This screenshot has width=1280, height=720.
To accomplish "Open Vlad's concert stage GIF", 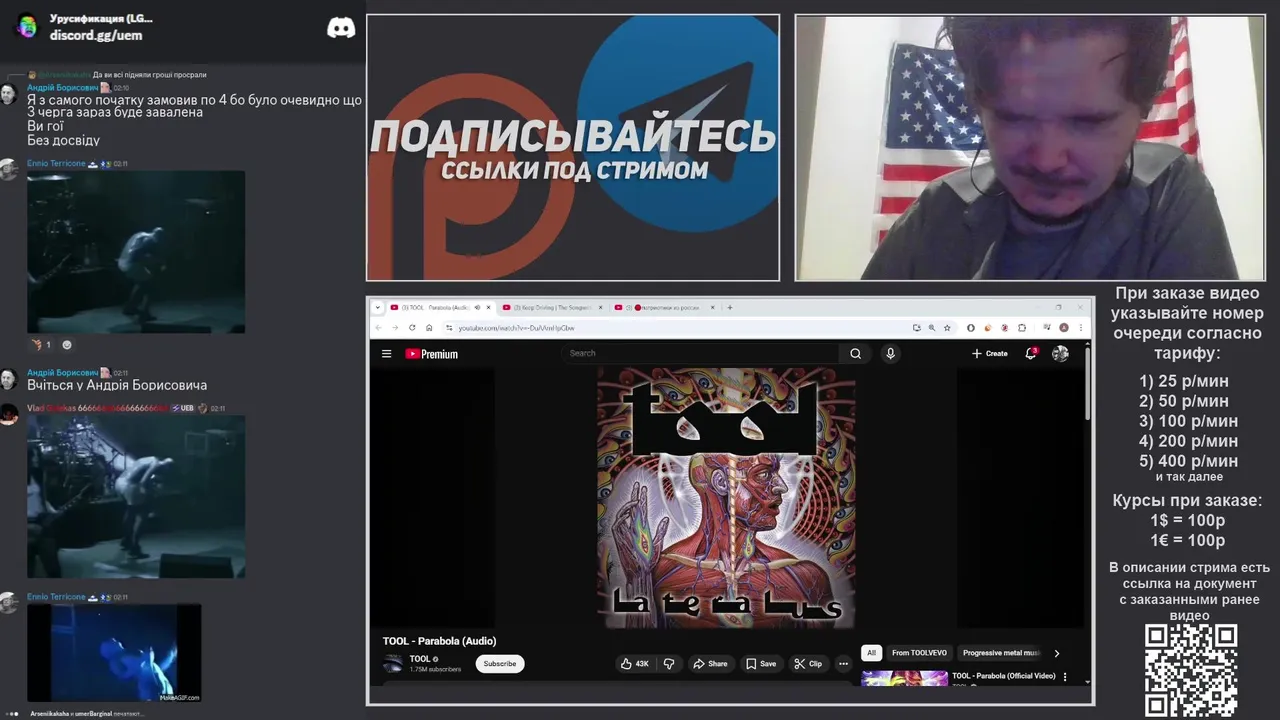I will pos(136,496).
